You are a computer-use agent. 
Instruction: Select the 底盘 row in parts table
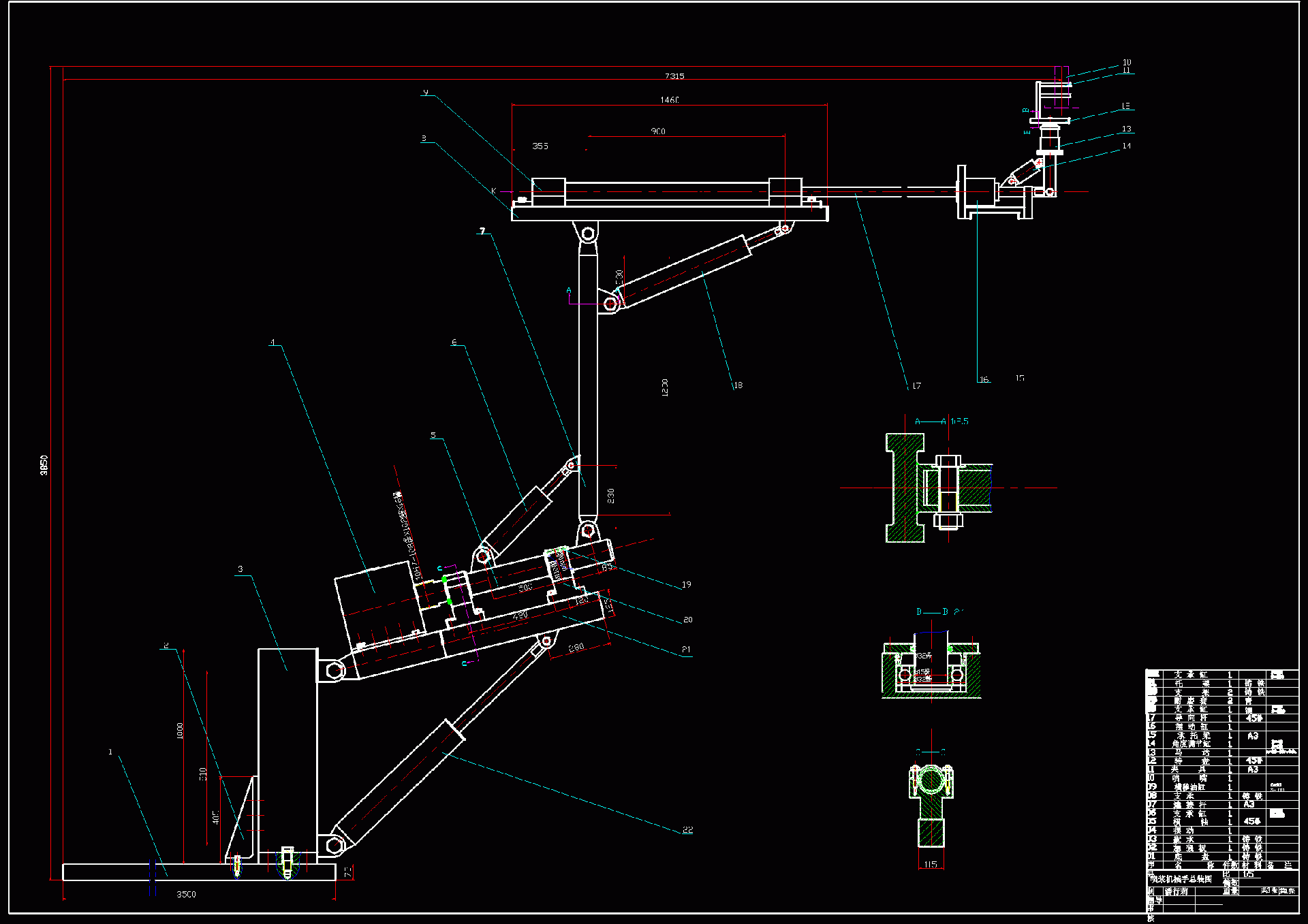(x=1191, y=857)
